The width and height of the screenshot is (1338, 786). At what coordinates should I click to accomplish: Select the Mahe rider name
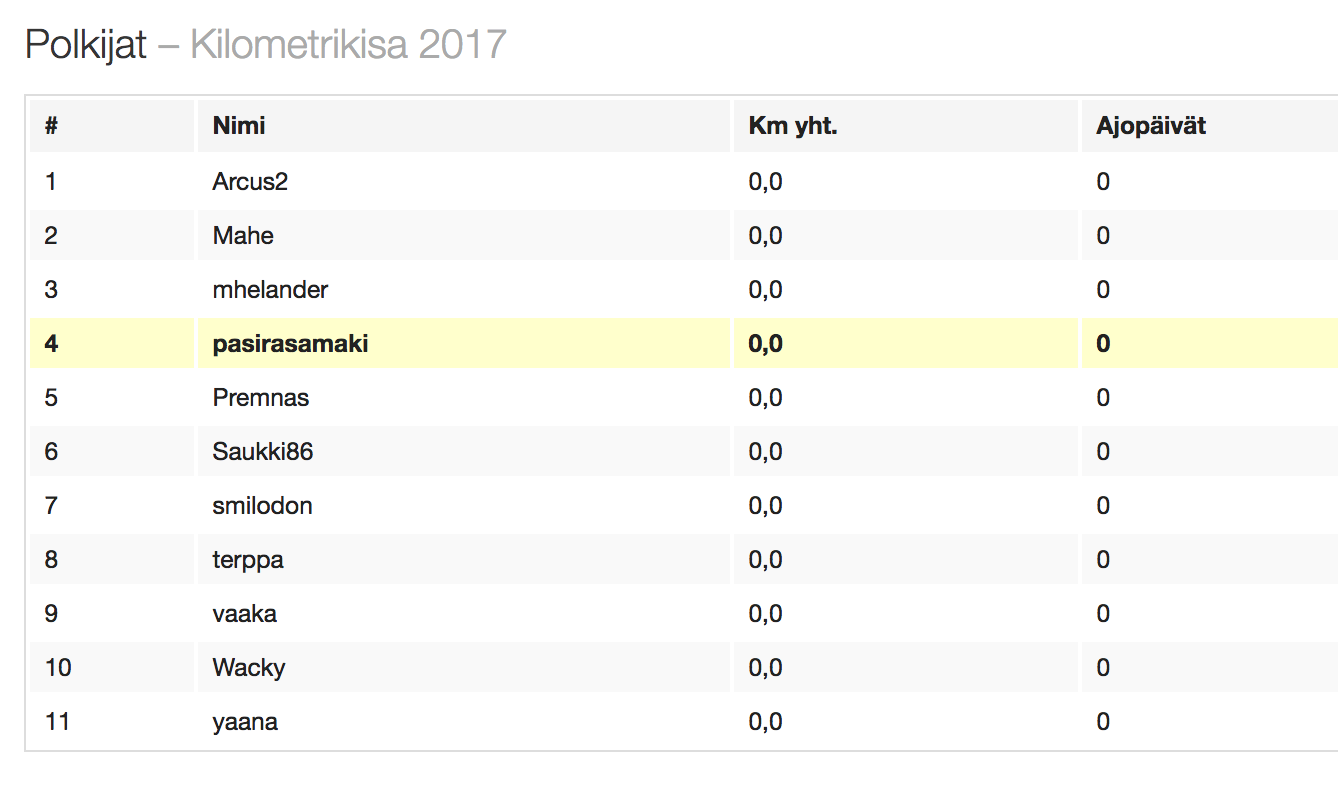[x=243, y=236]
